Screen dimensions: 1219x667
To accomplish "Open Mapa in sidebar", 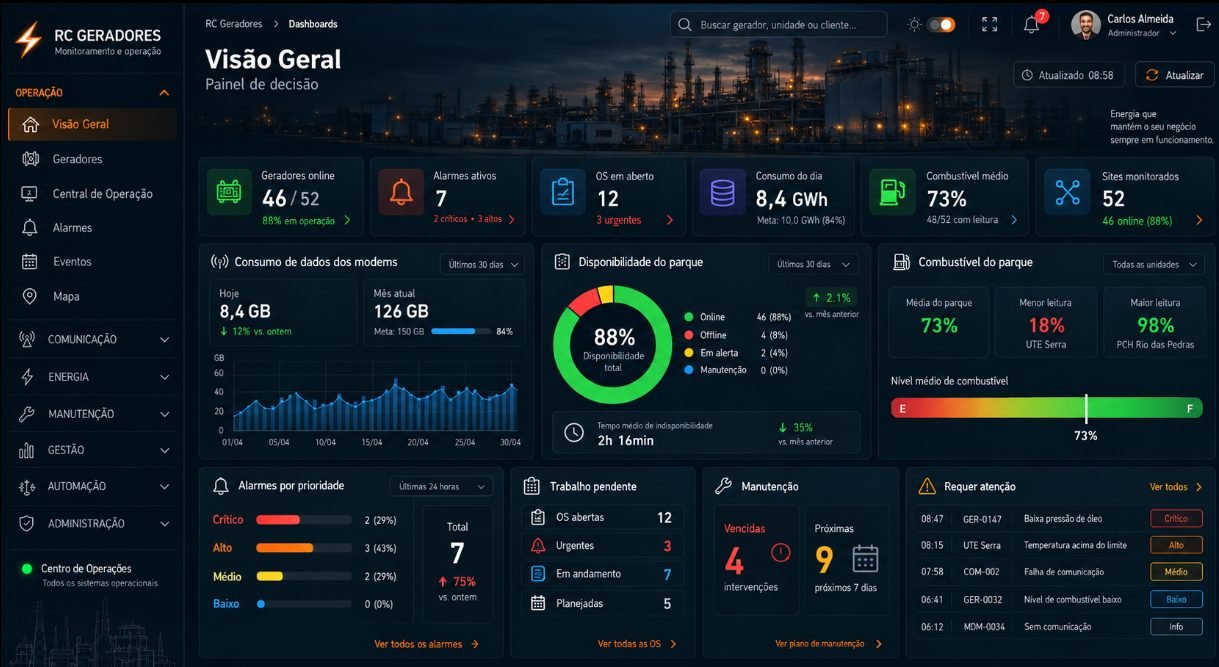I will (x=92, y=297).
